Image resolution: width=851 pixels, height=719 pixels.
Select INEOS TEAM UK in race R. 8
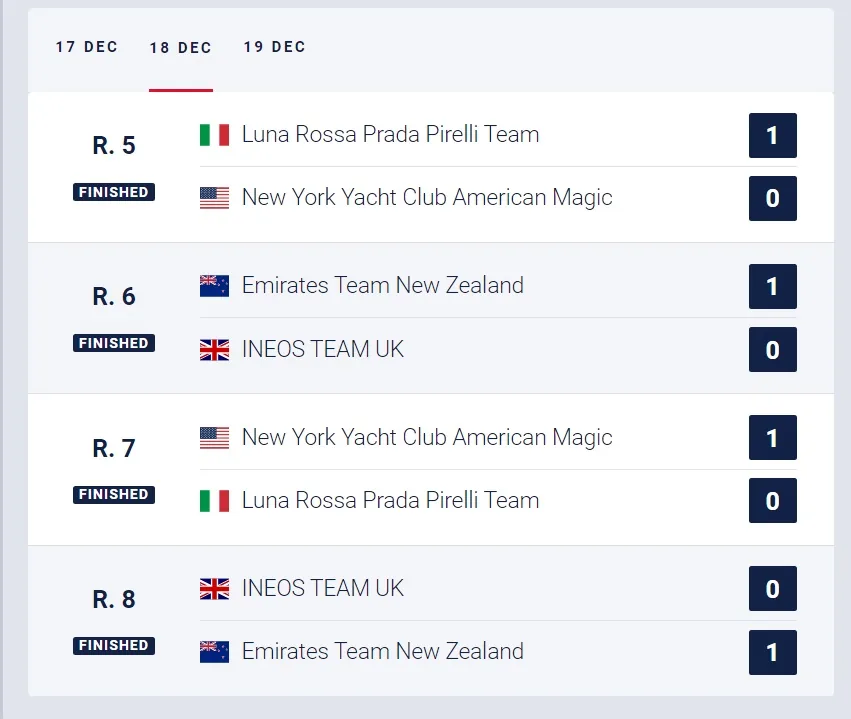pos(323,588)
